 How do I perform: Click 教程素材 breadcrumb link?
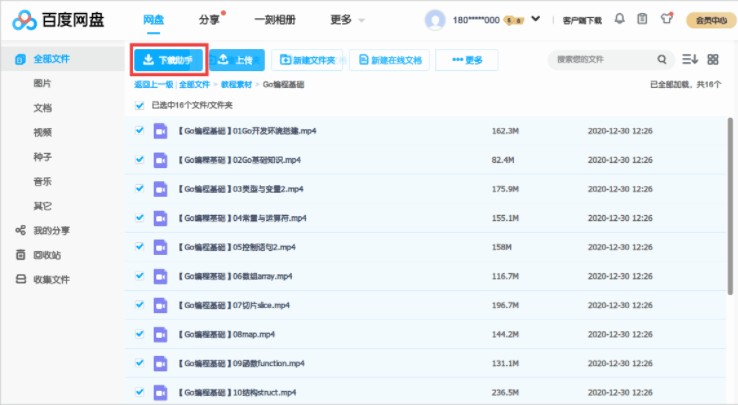coord(236,84)
